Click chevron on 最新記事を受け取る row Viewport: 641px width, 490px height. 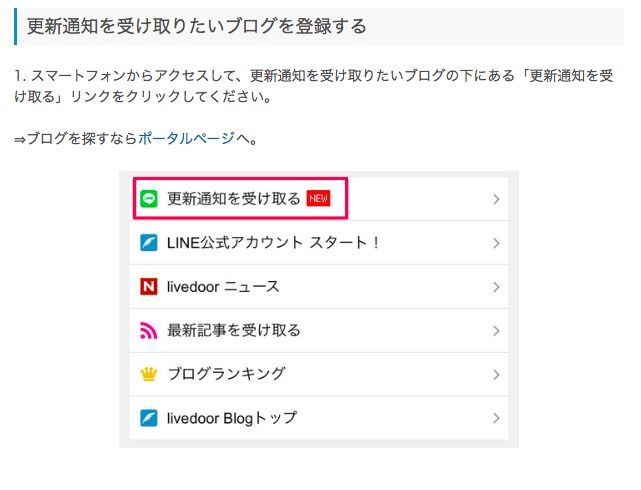point(496,331)
